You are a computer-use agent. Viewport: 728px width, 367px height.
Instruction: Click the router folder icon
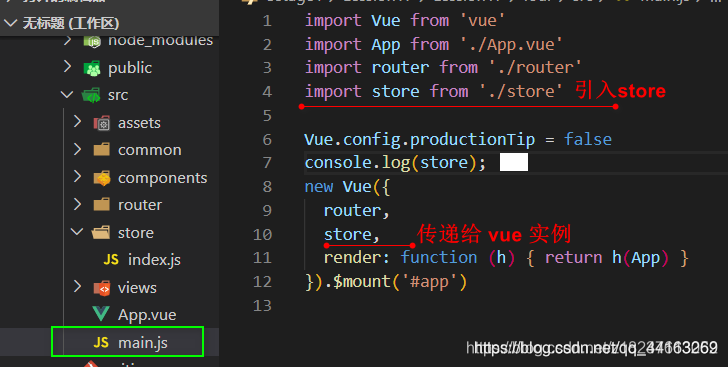pyautogui.click(x=102, y=204)
